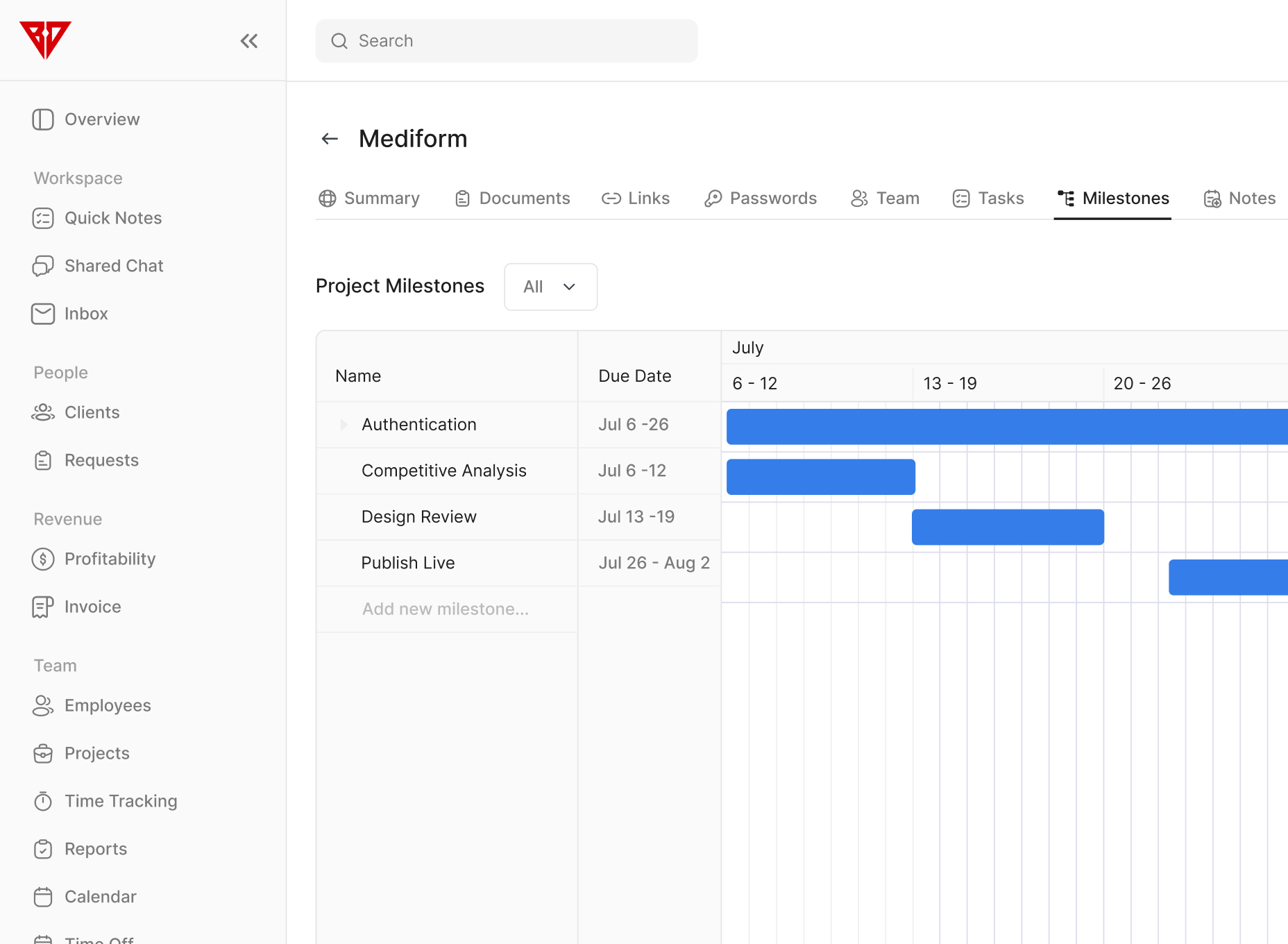Open the Documents tab
Viewport: 1288px width, 944px height.
coord(512,199)
